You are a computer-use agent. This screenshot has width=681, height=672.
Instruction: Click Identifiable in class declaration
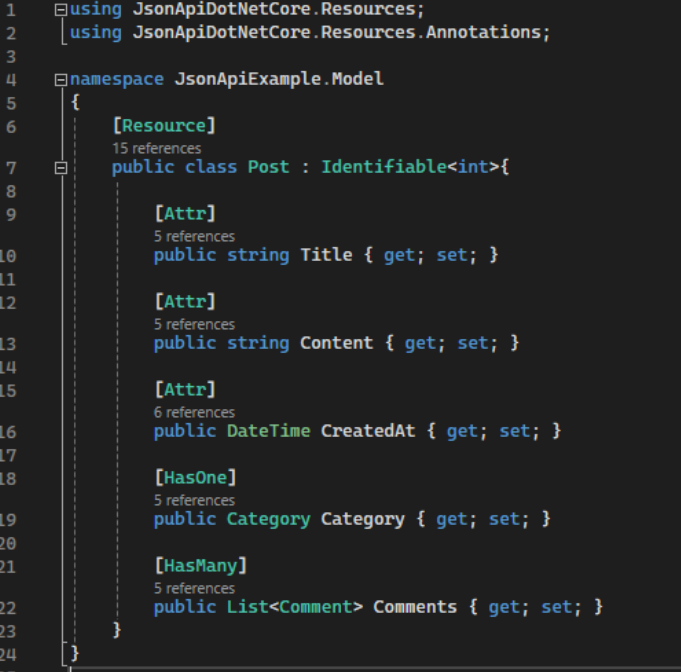coord(384,167)
